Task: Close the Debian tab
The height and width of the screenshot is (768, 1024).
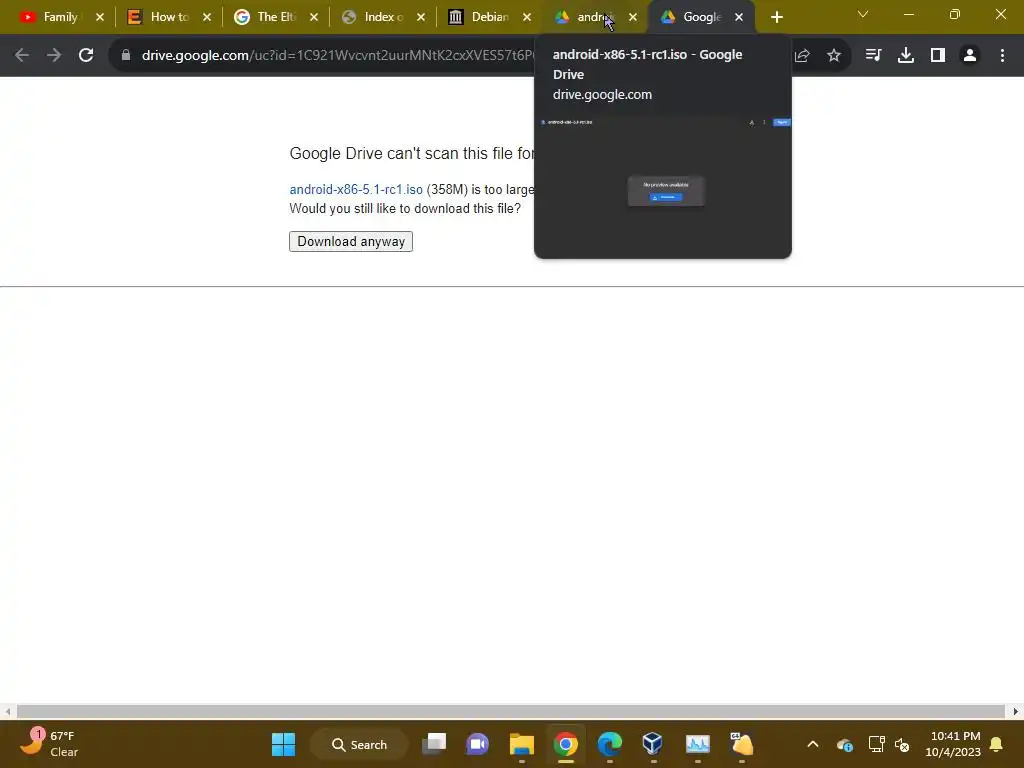Action: [x=527, y=17]
